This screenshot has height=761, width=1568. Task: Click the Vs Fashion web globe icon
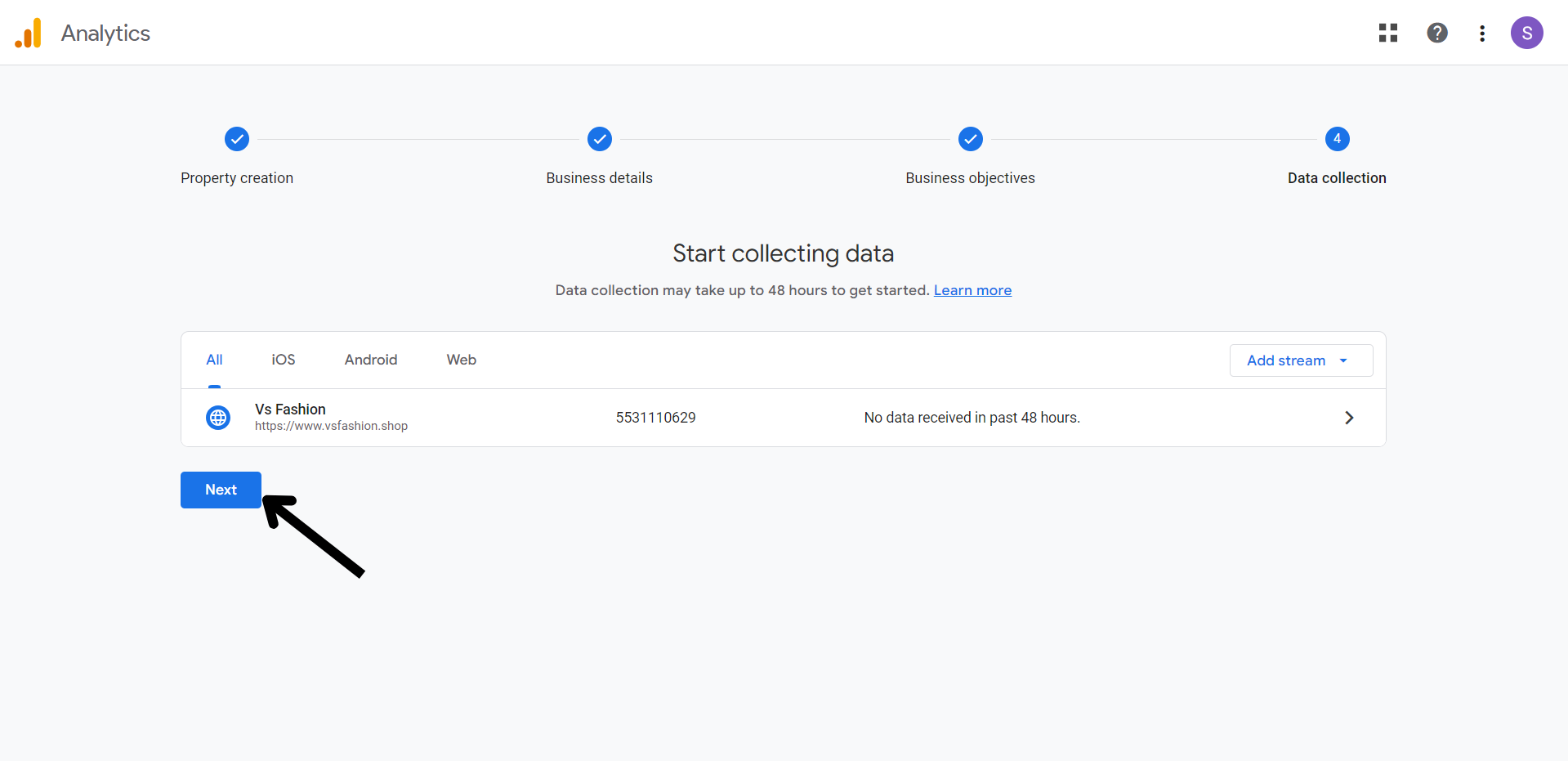click(x=218, y=418)
